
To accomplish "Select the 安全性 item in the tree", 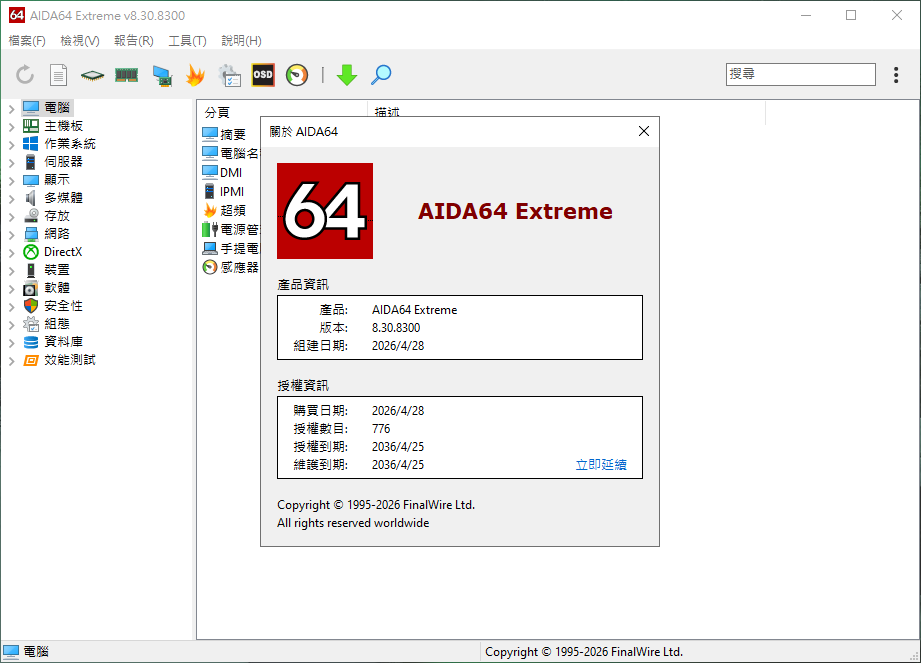I will pos(63,306).
